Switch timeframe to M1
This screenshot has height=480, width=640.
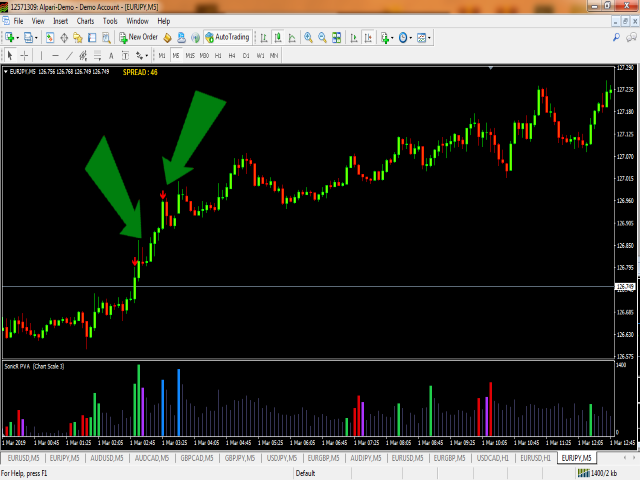point(162,56)
